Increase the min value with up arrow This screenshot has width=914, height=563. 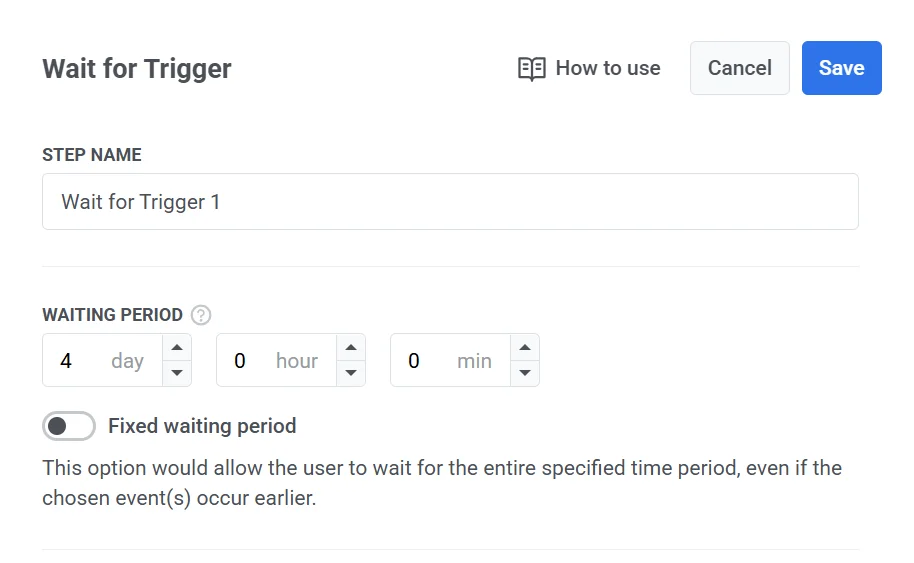(524, 348)
